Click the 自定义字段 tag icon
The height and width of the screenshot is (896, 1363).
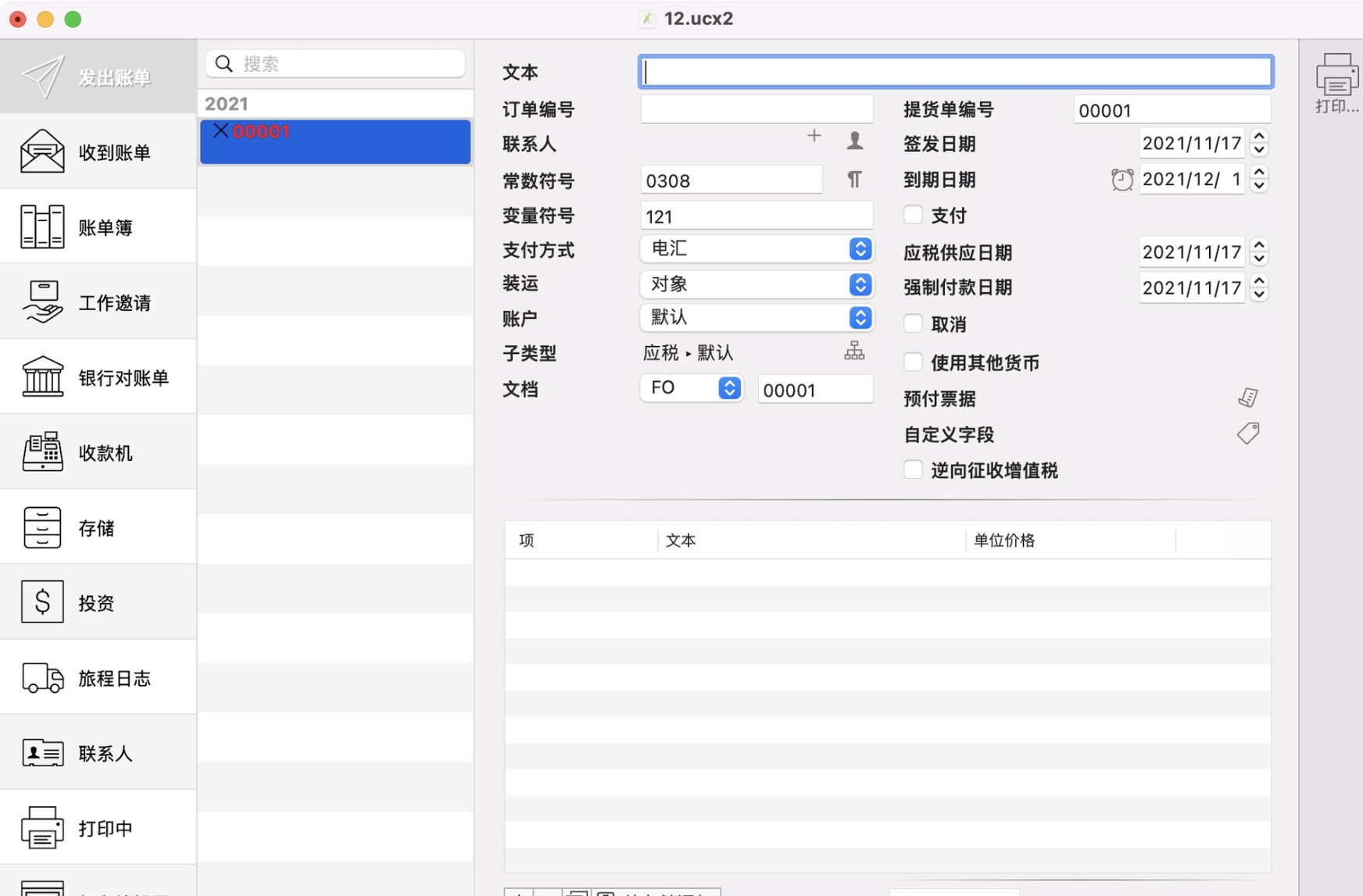(x=1248, y=434)
